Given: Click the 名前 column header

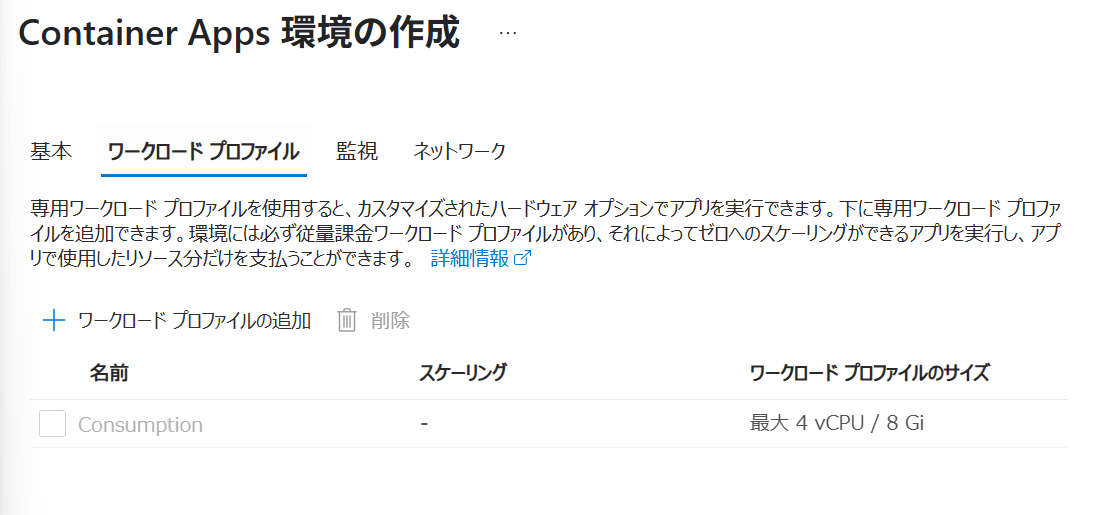Looking at the screenshot, I should (x=109, y=373).
